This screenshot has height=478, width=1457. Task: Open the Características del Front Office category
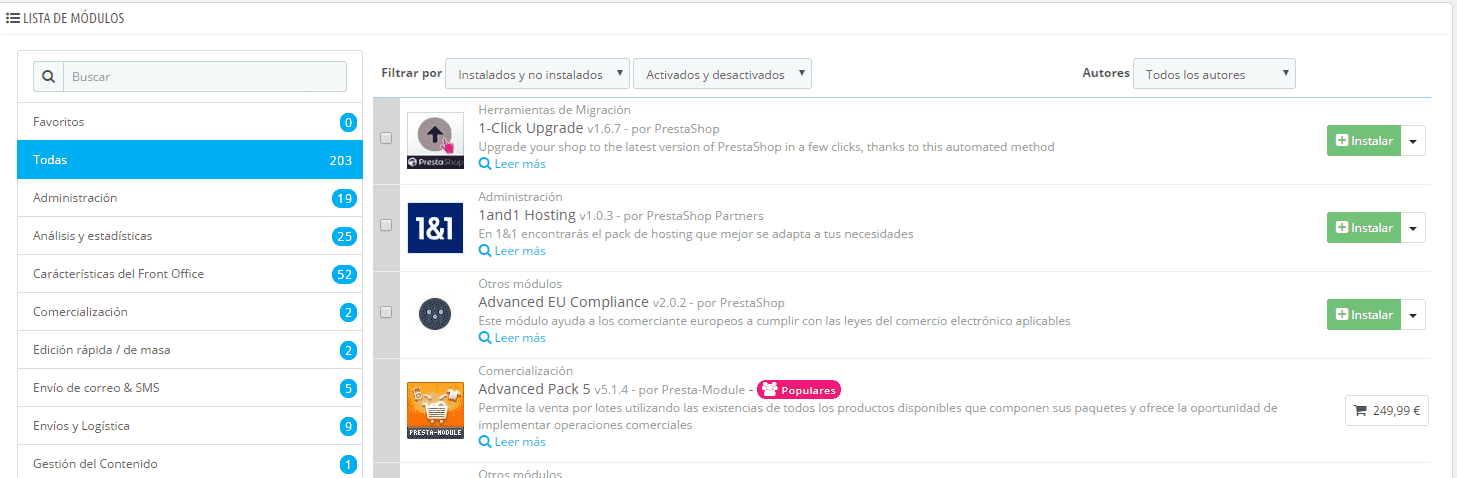pyautogui.click(x=190, y=274)
